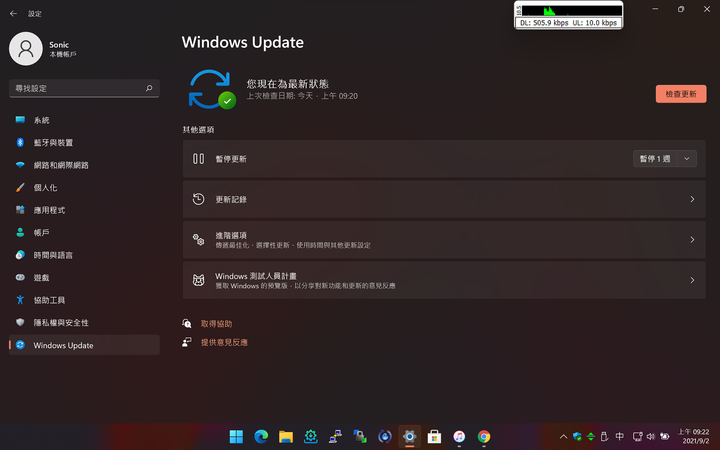Viewport: 720px width, 450px height.
Task: Select 隱私權與安全性 in the sidebar
Action: [84, 322]
